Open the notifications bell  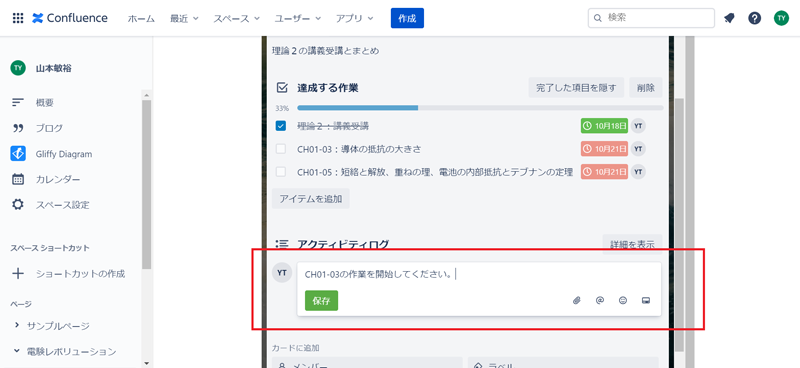pyautogui.click(x=729, y=18)
